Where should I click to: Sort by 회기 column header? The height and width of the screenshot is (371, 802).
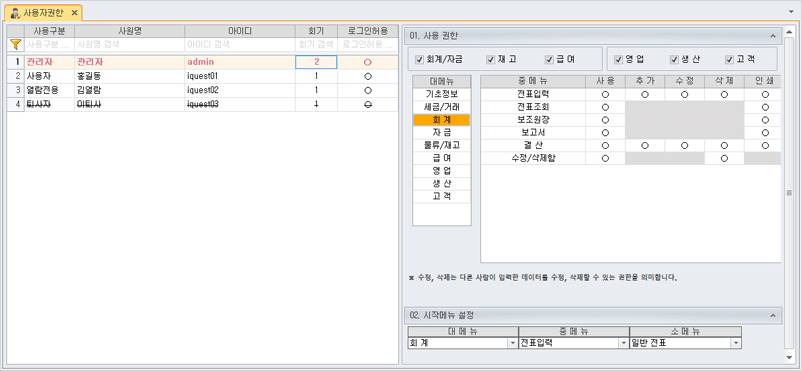click(316, 31)
